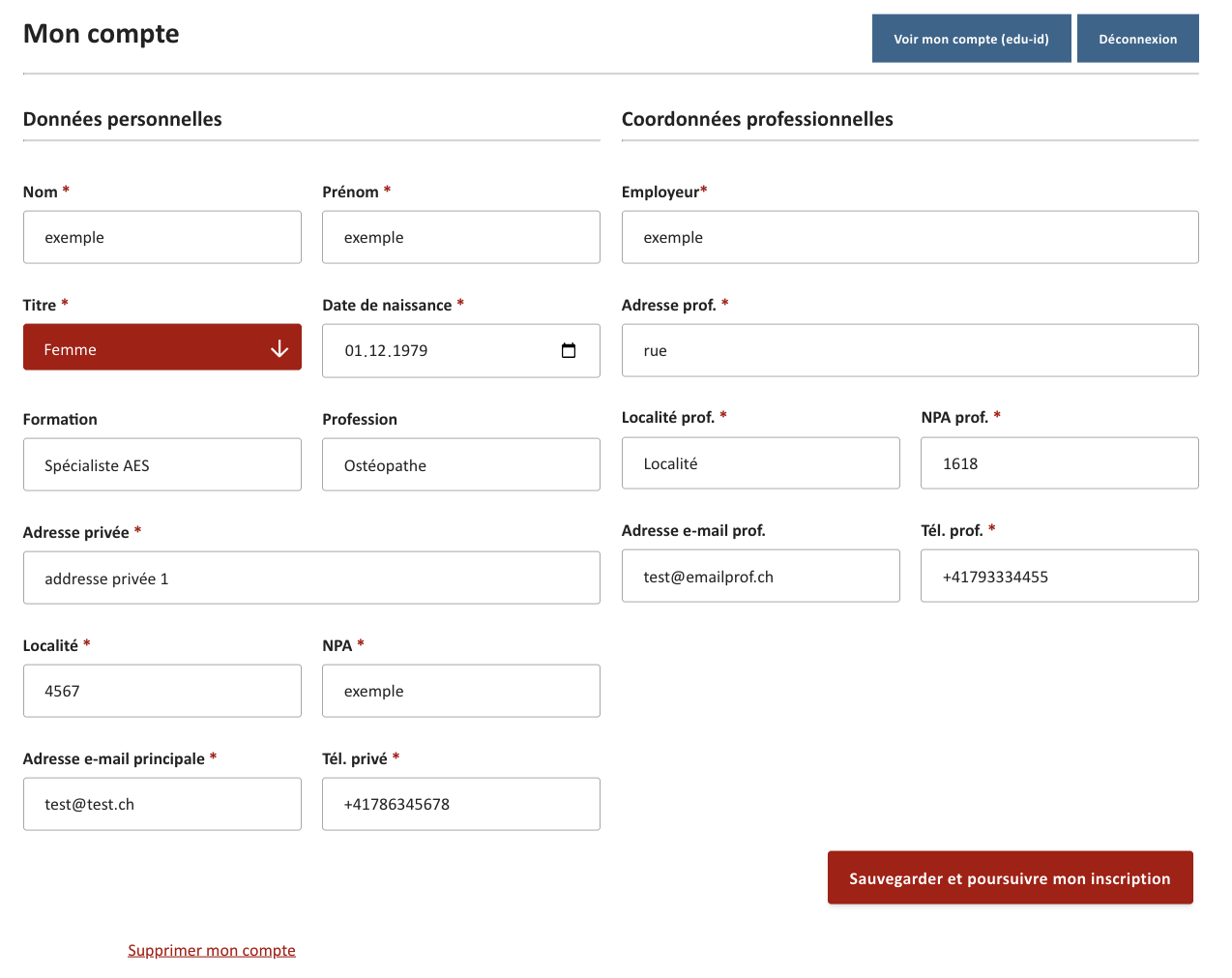This screenshot has width=1232, height=978.
Task: Click Sauvegarder et poursuivre mon inscription
Action: coord(1010,878)
